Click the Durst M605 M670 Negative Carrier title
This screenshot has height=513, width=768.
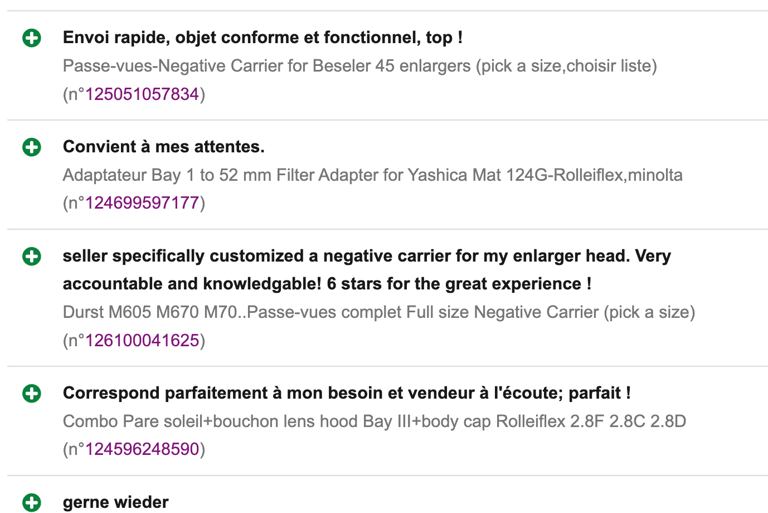[x=379, y=312]
